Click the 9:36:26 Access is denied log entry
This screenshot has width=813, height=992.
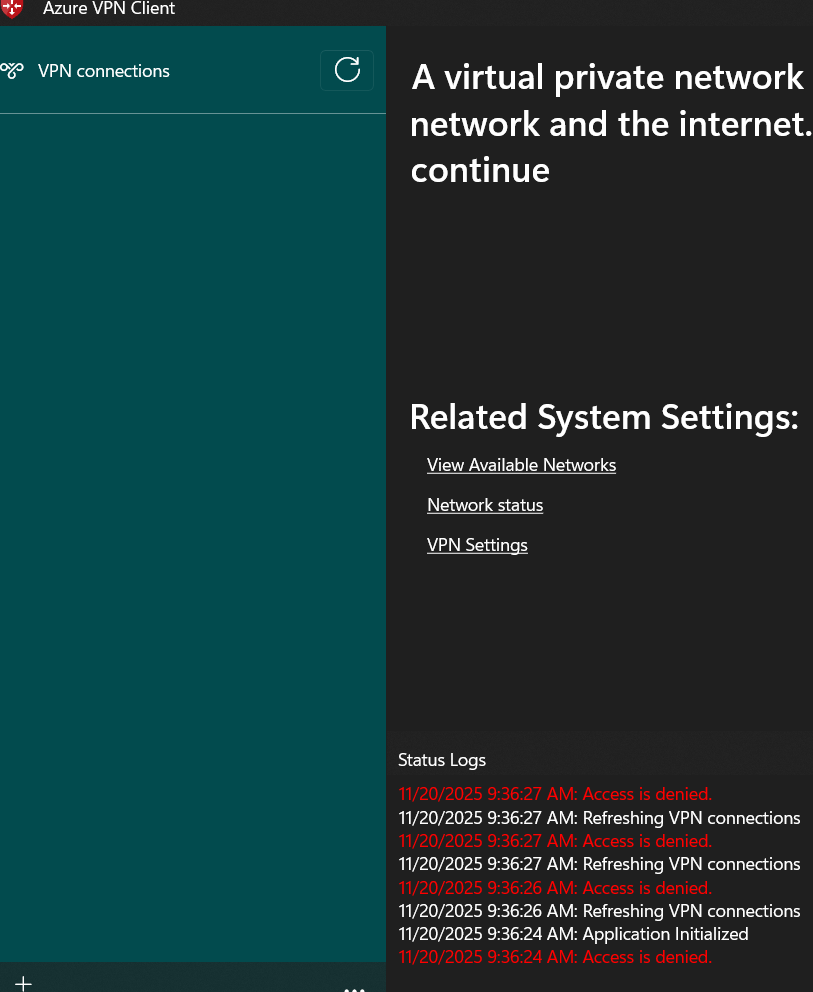point(555,888)
